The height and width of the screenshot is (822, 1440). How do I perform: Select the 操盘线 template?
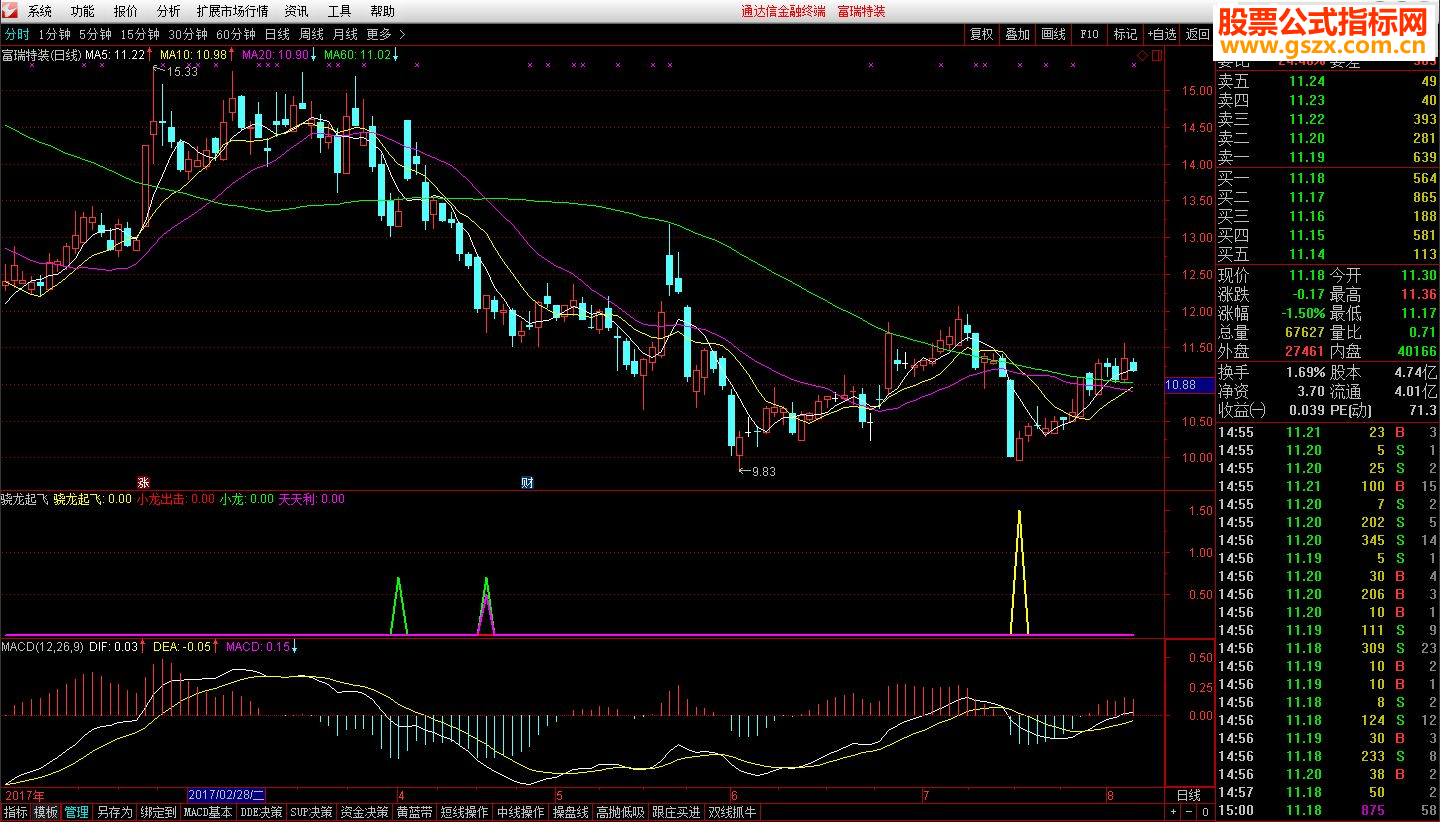(571, 813)
